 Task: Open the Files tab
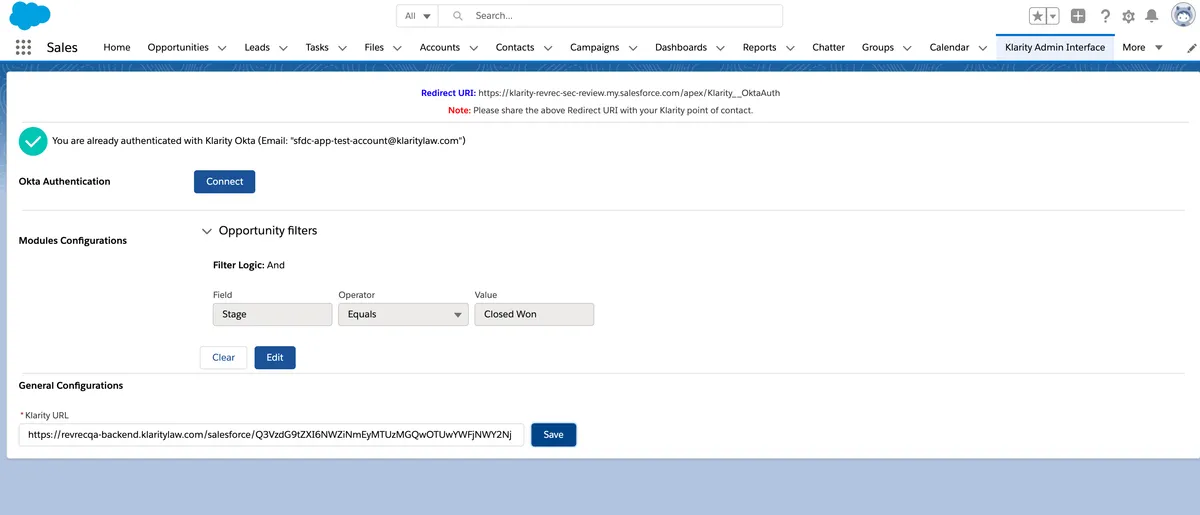pyautogui.click(x=374, y=47)
